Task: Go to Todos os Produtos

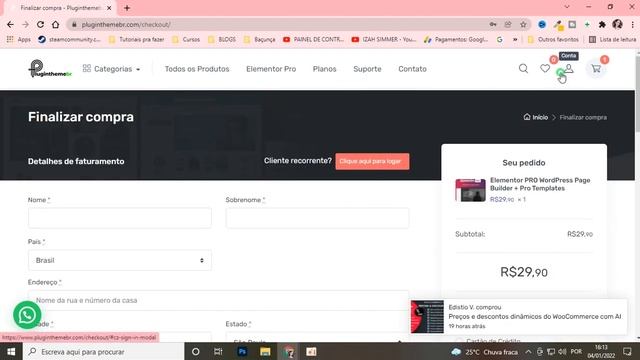Action: [197, 69]
